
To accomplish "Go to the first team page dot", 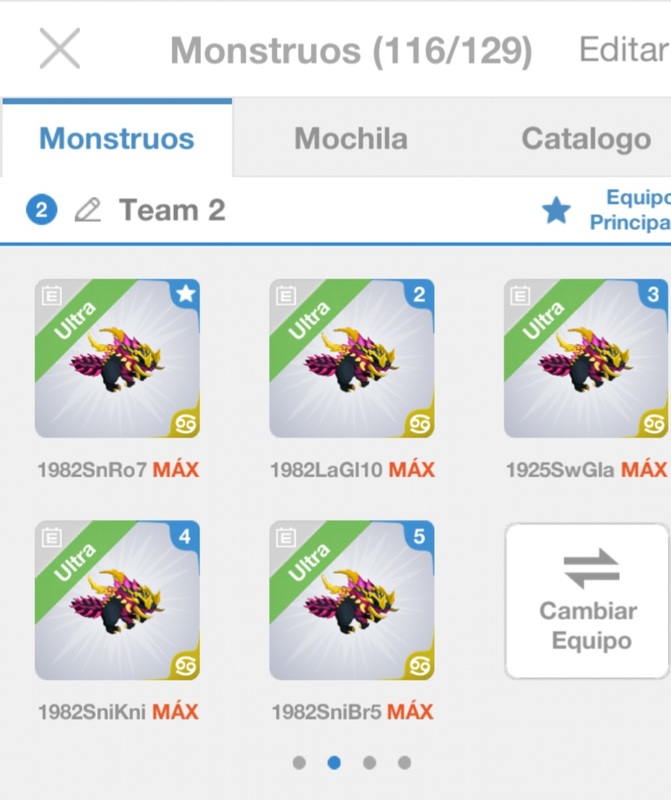I will point(300,763).
